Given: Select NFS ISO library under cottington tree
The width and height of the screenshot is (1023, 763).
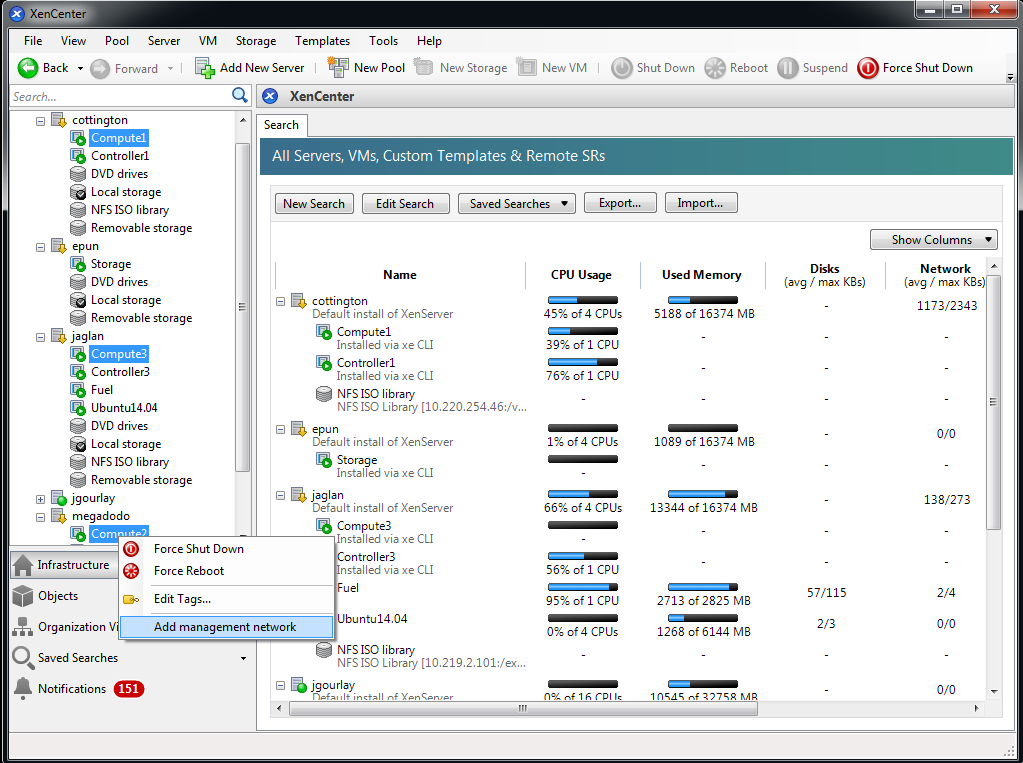Looking at the screenshot, I should tap(130, 210).
